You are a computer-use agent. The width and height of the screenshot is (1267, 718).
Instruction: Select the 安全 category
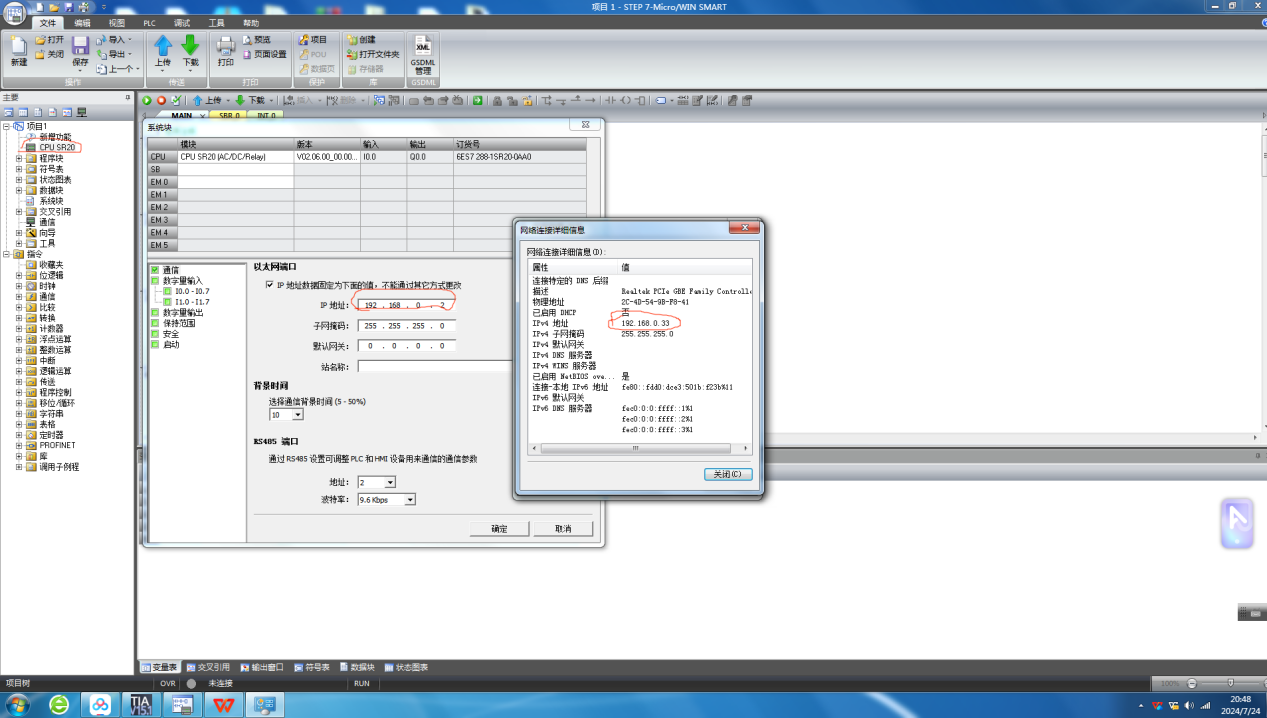point(165,334)
